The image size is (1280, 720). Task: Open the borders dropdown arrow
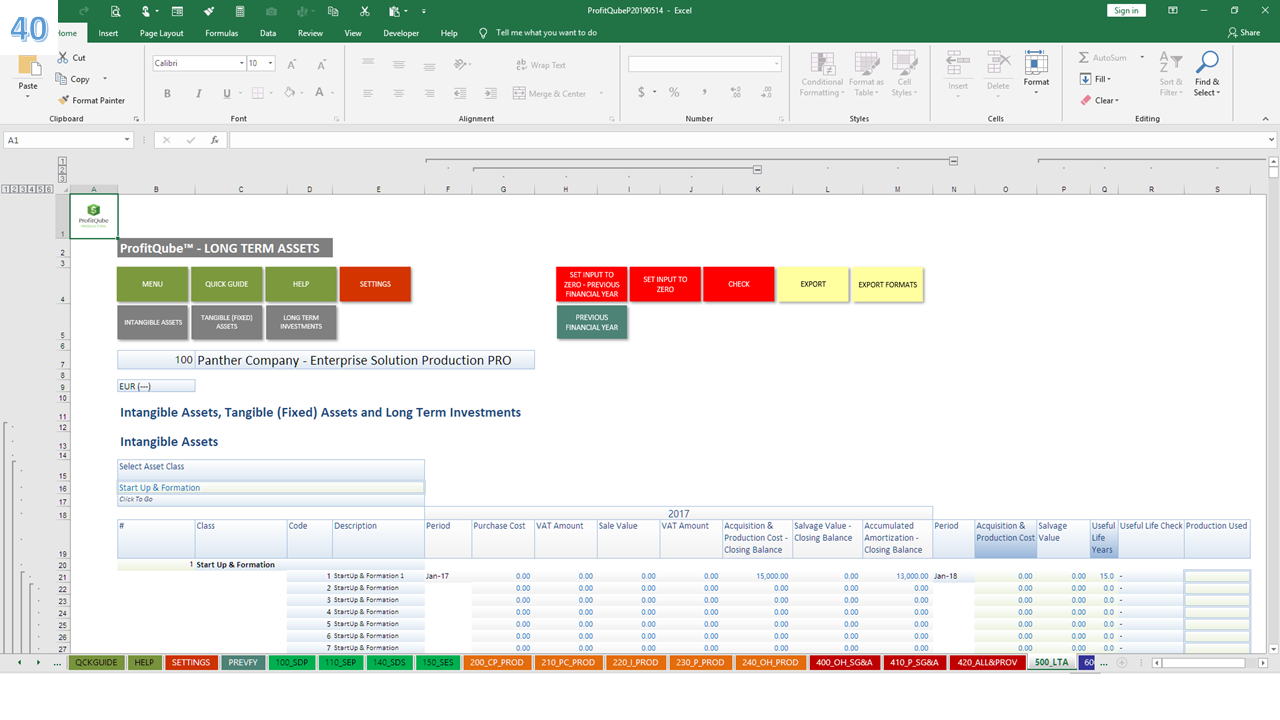(270, 93)
